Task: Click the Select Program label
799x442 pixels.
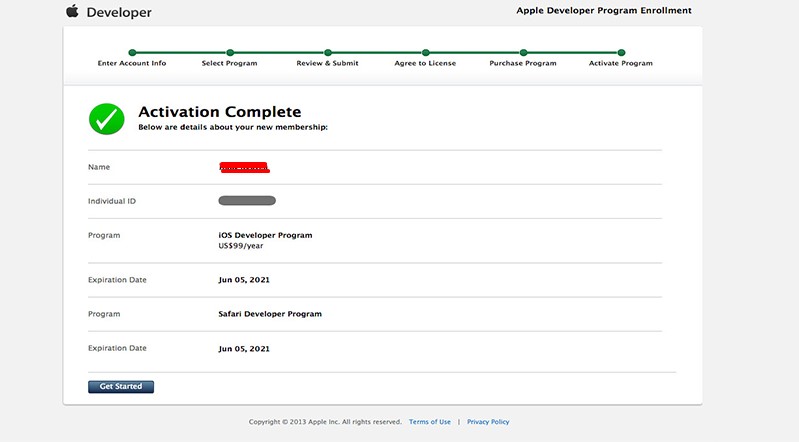Action: pos(229,63)
